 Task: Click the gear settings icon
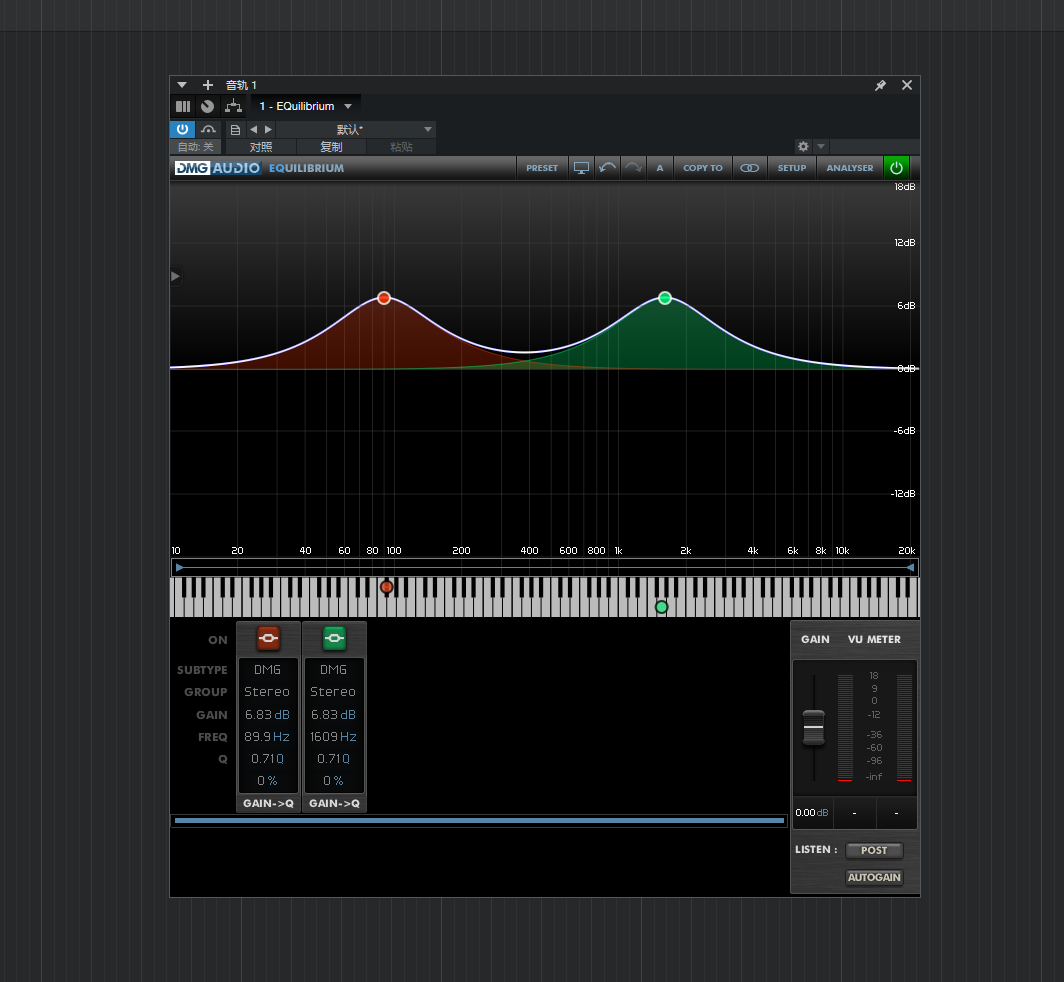click(803, 146)
